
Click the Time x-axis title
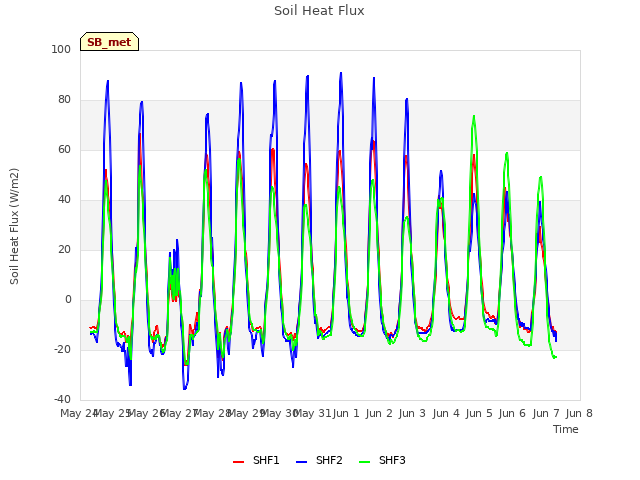(566, 429)
